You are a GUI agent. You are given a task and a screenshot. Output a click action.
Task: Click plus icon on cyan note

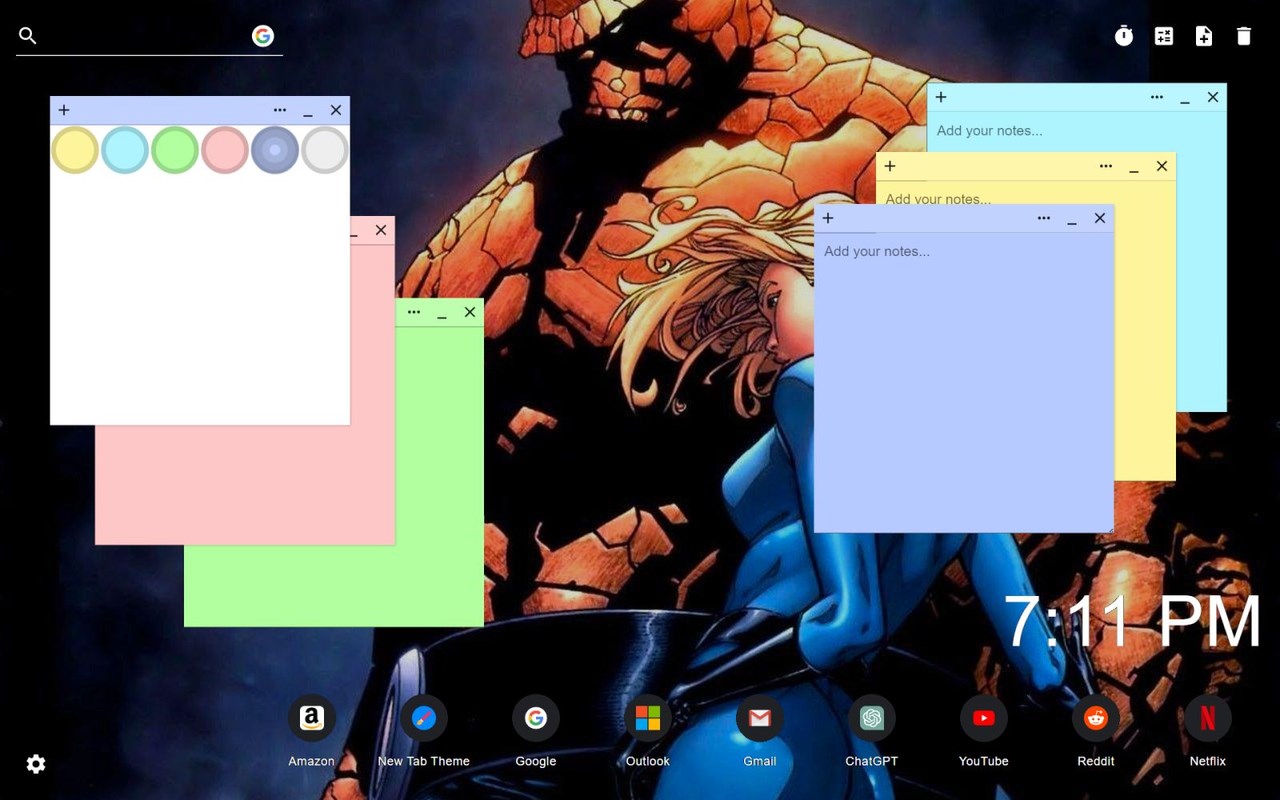(941, 97)
